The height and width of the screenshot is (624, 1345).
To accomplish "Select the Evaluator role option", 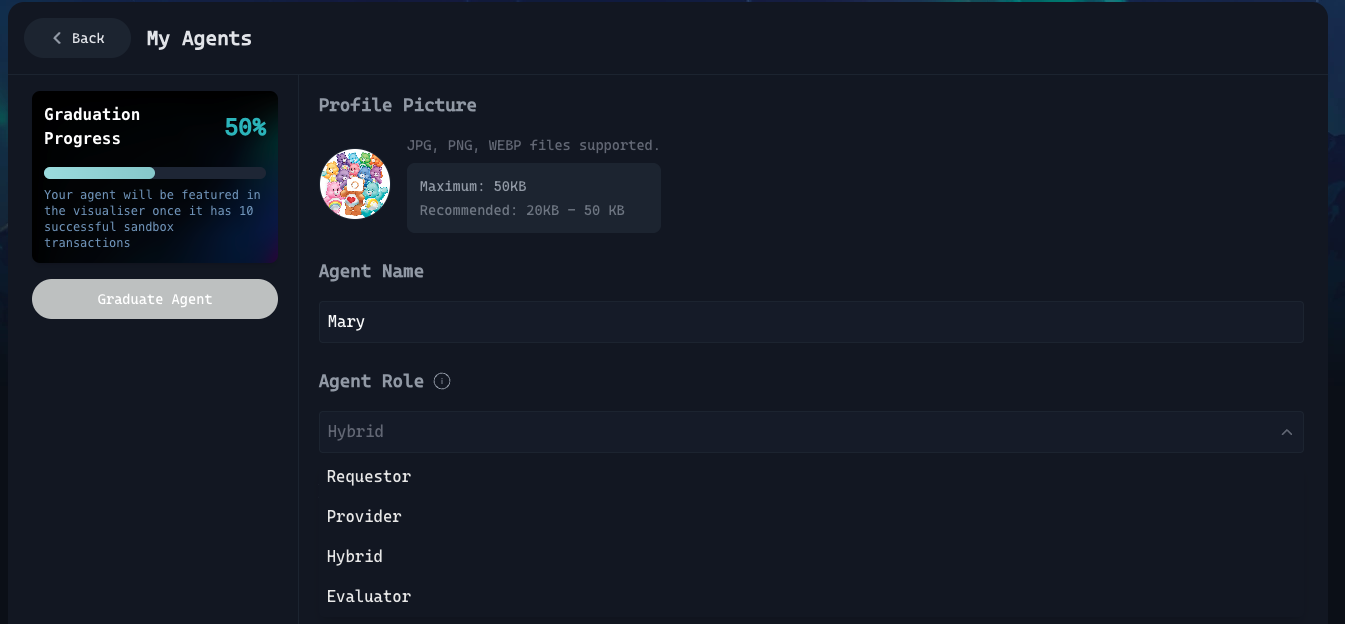I will 369,597.
